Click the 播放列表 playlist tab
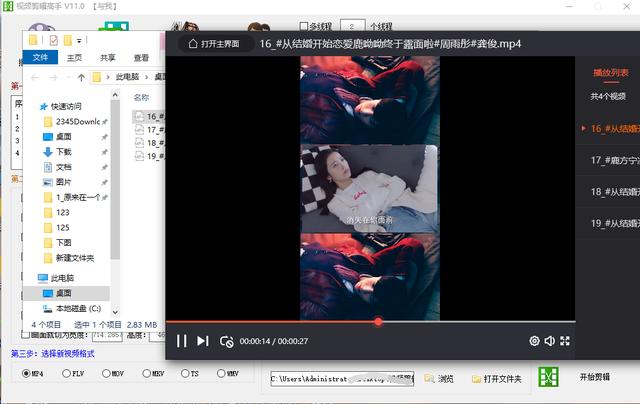Image resolution: width=640 pixels, height=404 pixels. click(x=611, y=73)
